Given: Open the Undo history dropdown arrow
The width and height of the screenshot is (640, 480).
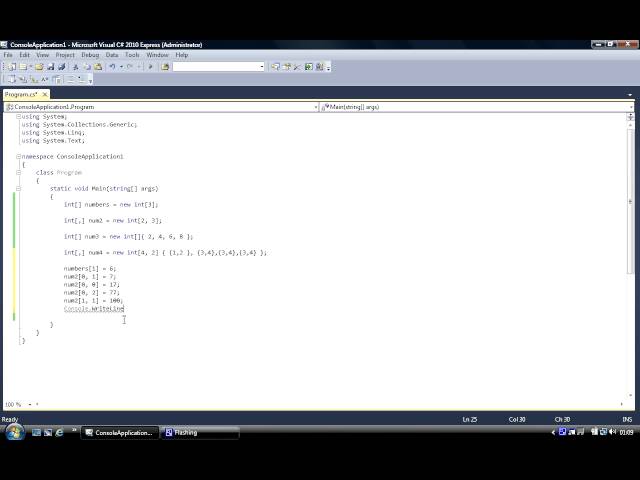Looking at the screenshot, I should [121, 67].
